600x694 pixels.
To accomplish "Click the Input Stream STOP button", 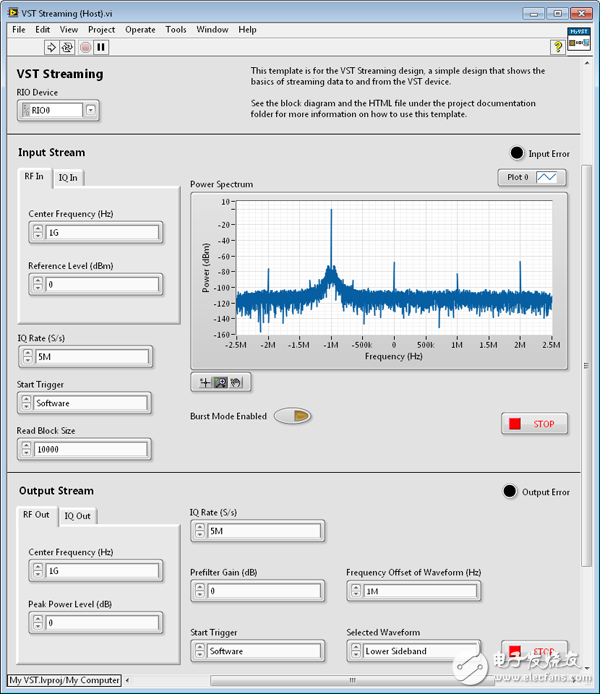I will 534,424.
